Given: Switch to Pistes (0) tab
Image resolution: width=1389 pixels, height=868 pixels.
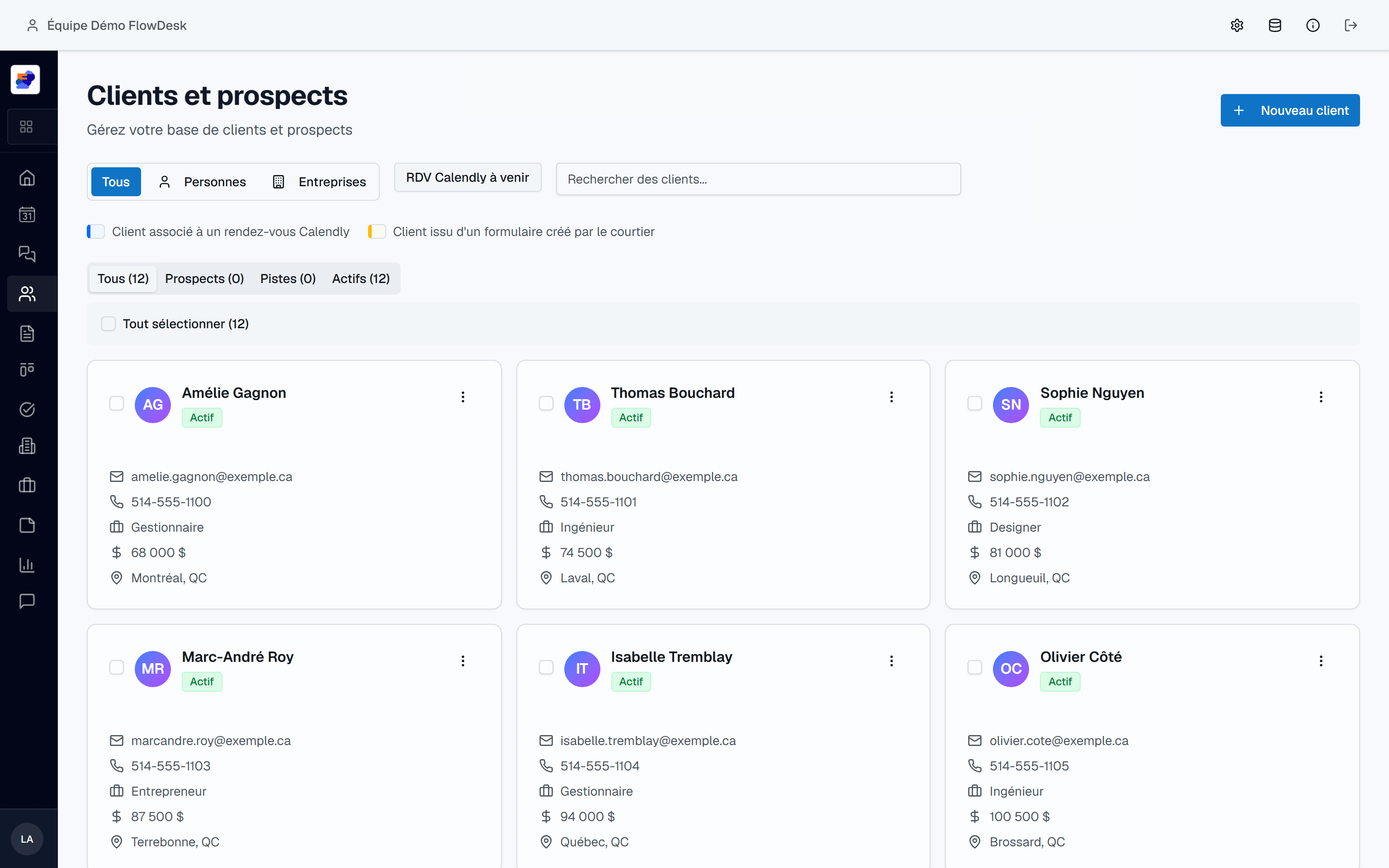Looking at the screenshot, I should click(x=288, y=278).
